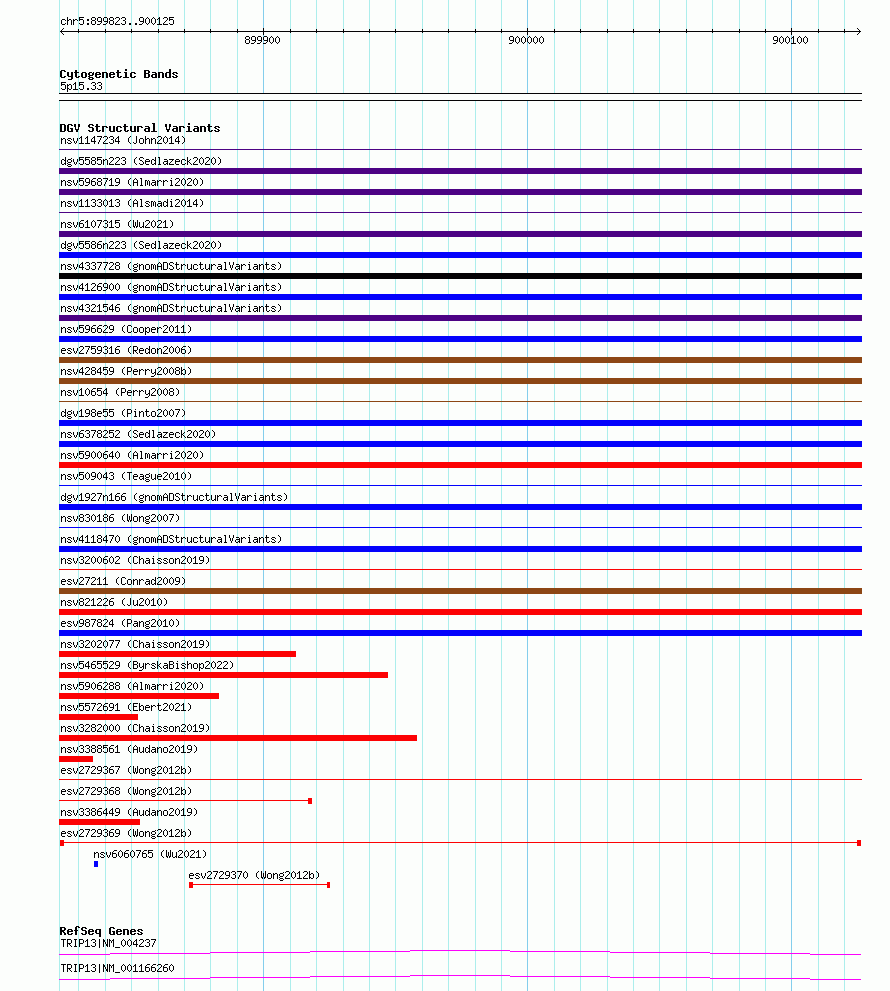Click red end marker of esv2729368 line
890x991 pixels.
click(x=310, y=801)
